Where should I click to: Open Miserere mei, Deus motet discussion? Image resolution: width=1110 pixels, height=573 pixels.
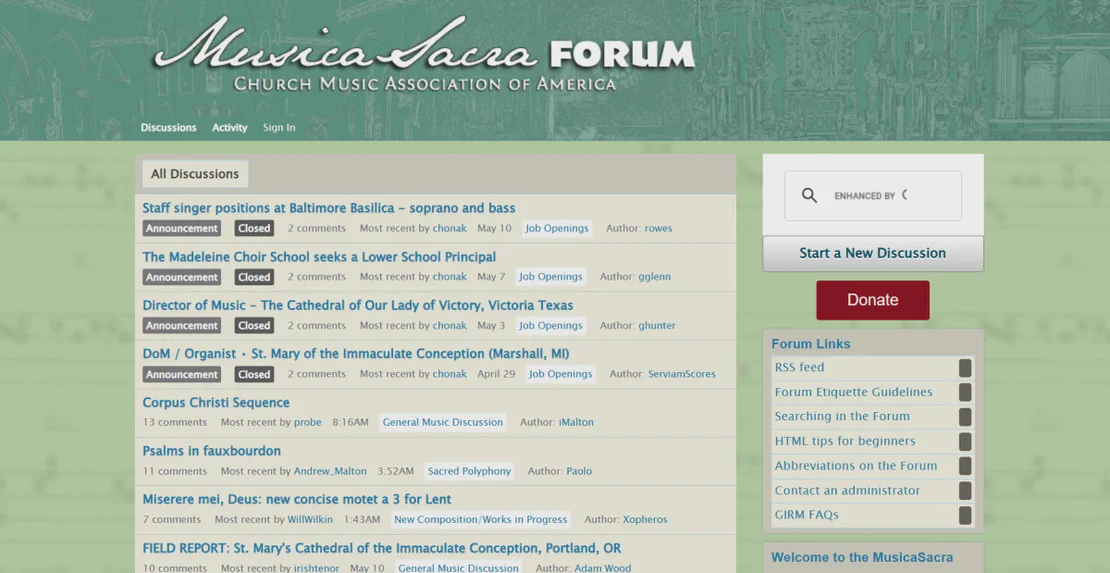pyautogui.click(x=297, y=499)
